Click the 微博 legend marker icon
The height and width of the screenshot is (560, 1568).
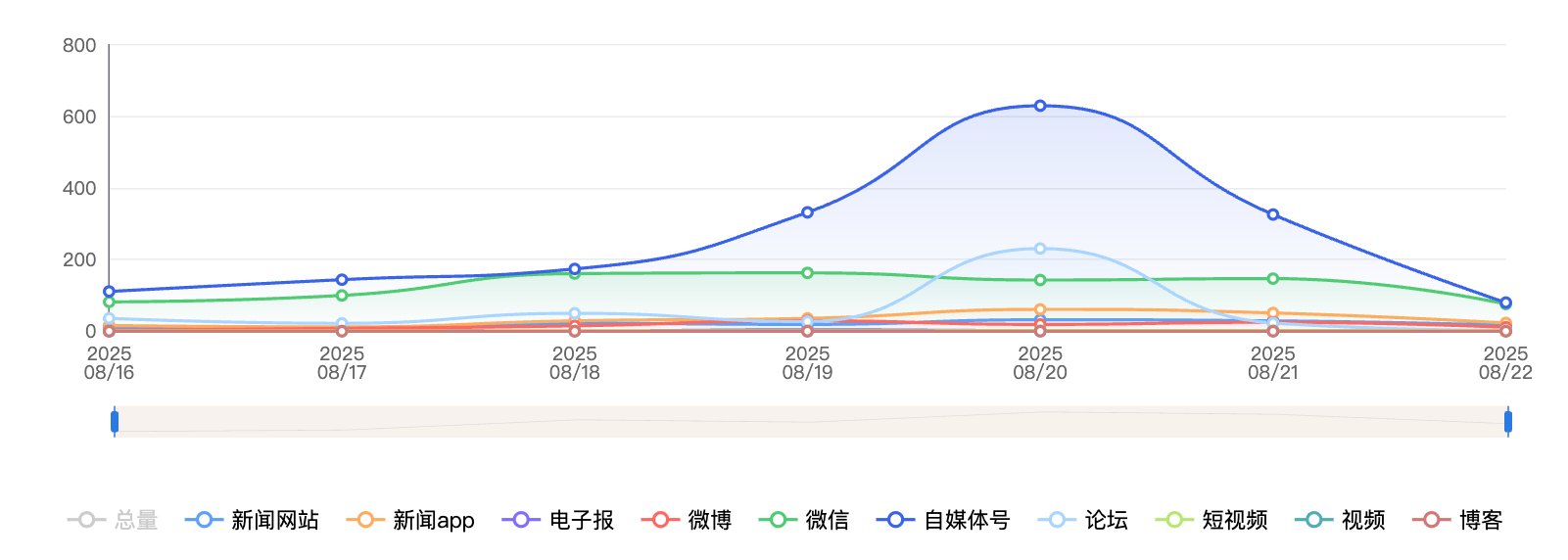[660, 520]
